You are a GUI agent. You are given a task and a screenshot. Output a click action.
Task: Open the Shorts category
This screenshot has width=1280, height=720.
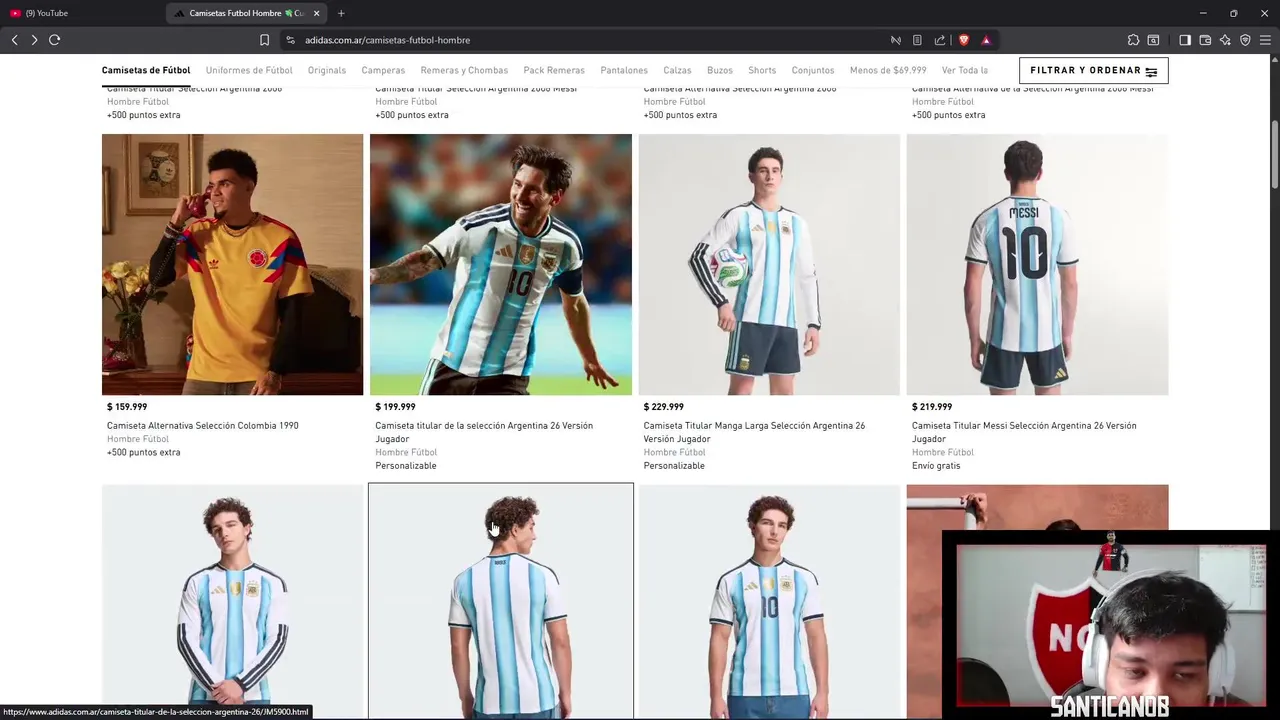click(x=762, y=70)
